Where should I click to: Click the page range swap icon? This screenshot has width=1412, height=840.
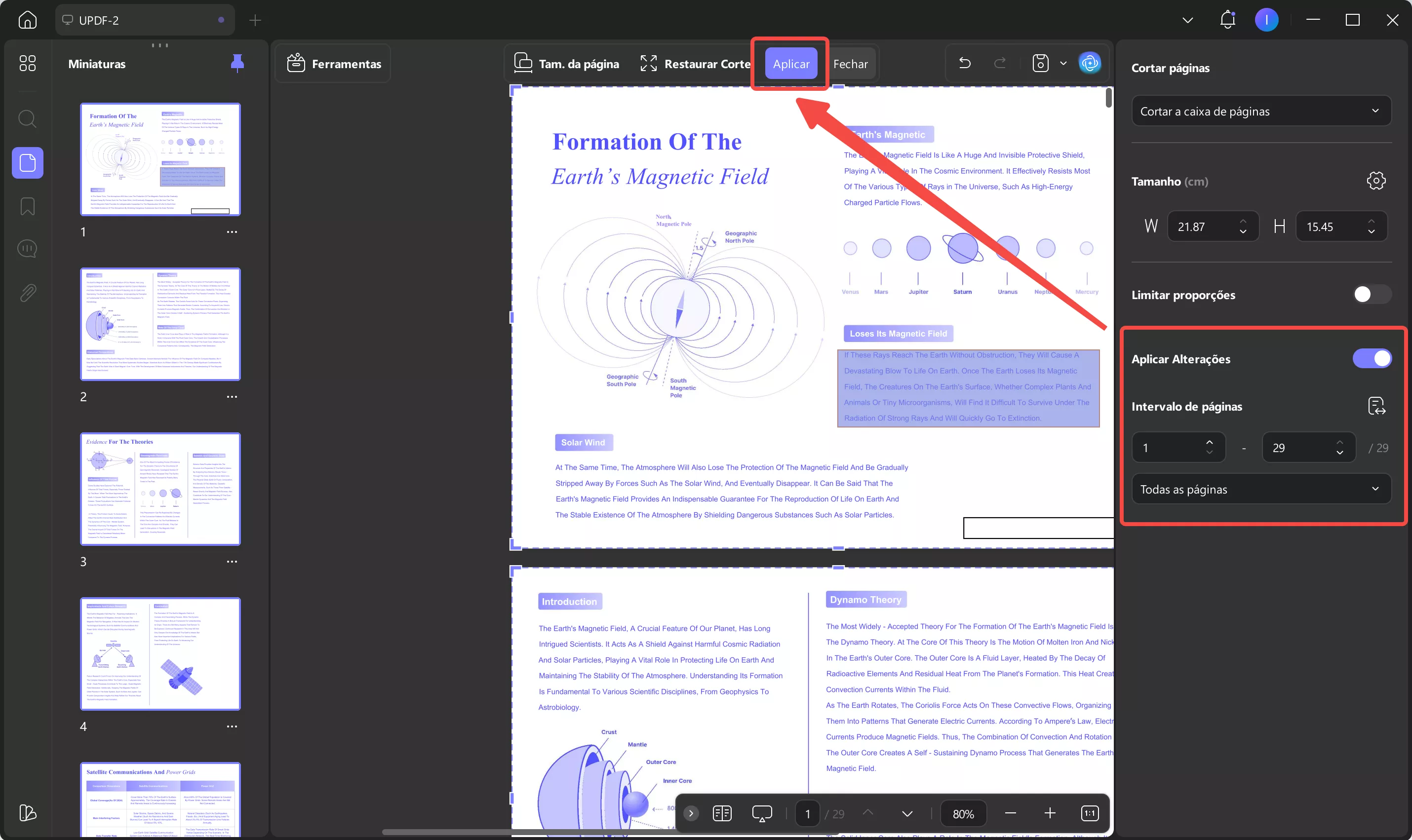(1376, 406)
